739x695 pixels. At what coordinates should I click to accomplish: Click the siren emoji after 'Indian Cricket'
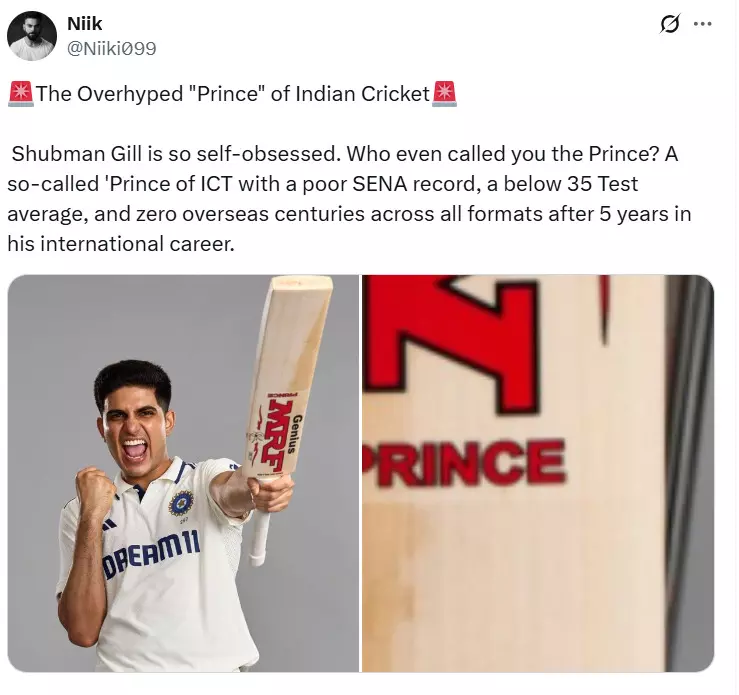(444, 95)
